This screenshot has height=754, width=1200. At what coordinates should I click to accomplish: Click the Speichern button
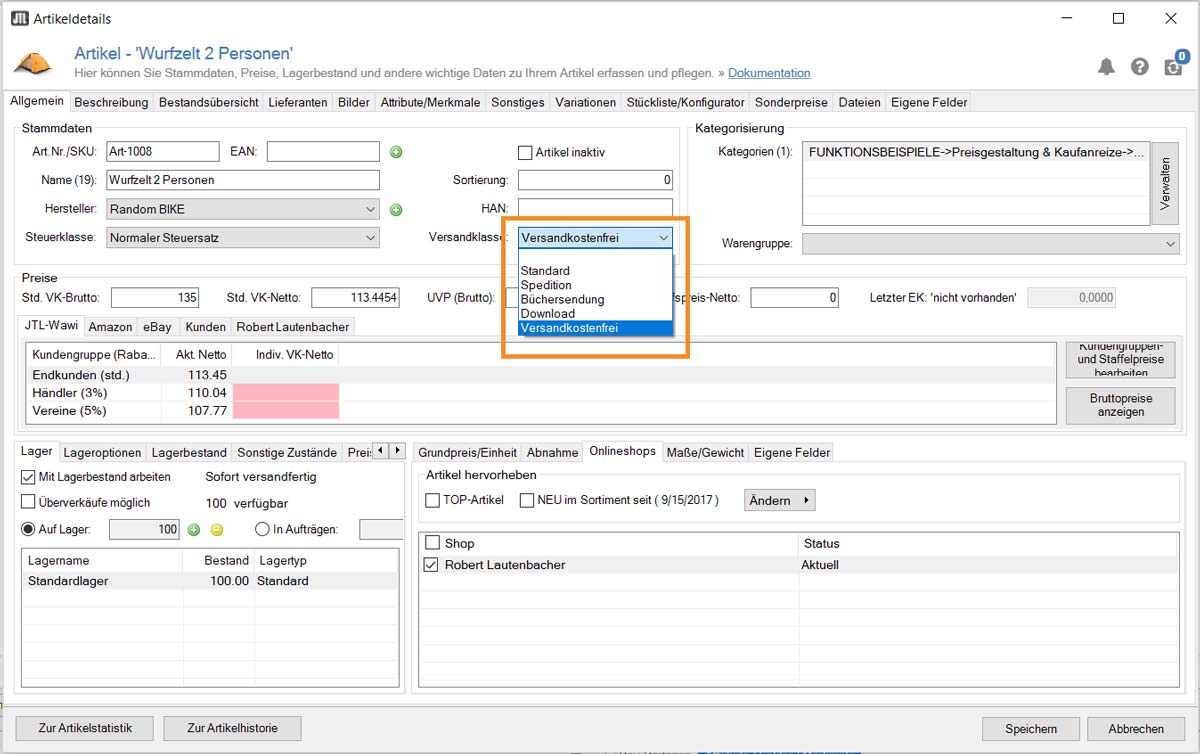point(1031,729)
